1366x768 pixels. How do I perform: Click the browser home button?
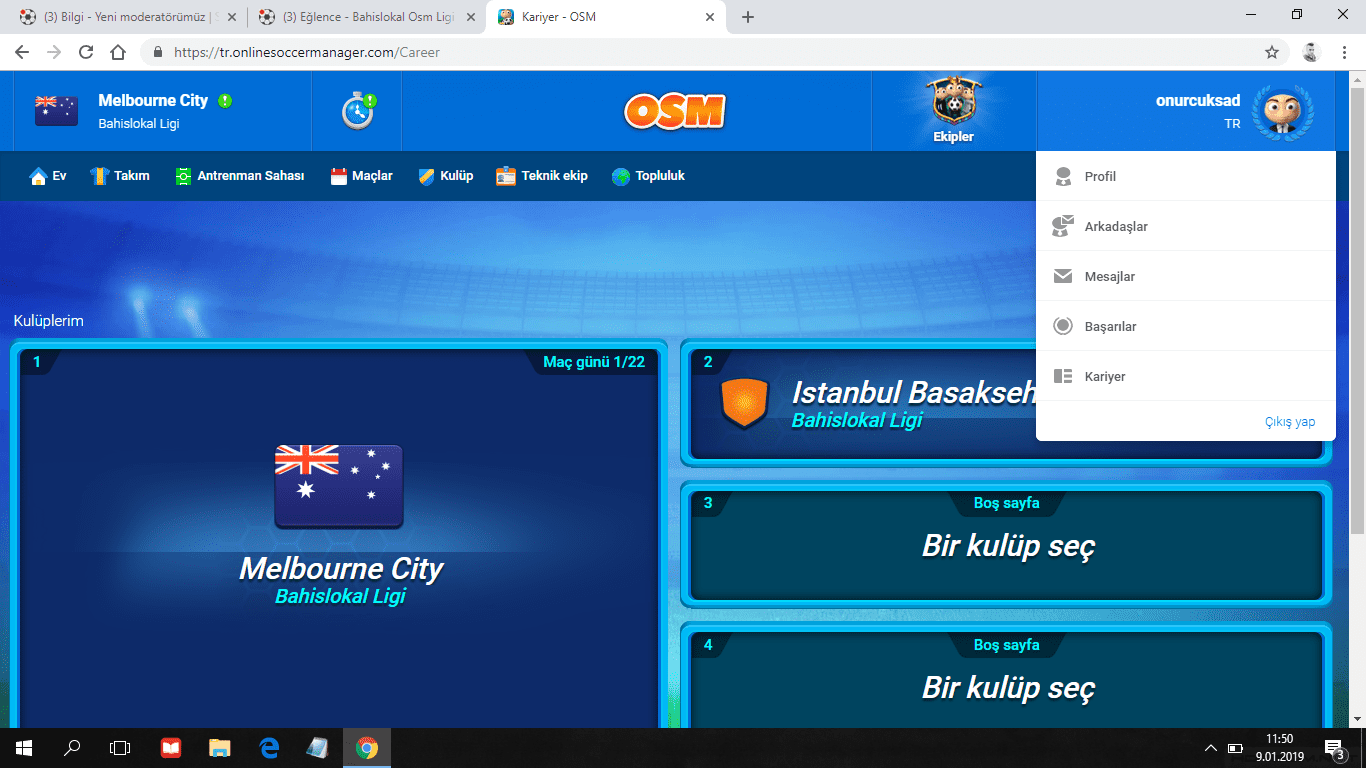pos(118,52)
